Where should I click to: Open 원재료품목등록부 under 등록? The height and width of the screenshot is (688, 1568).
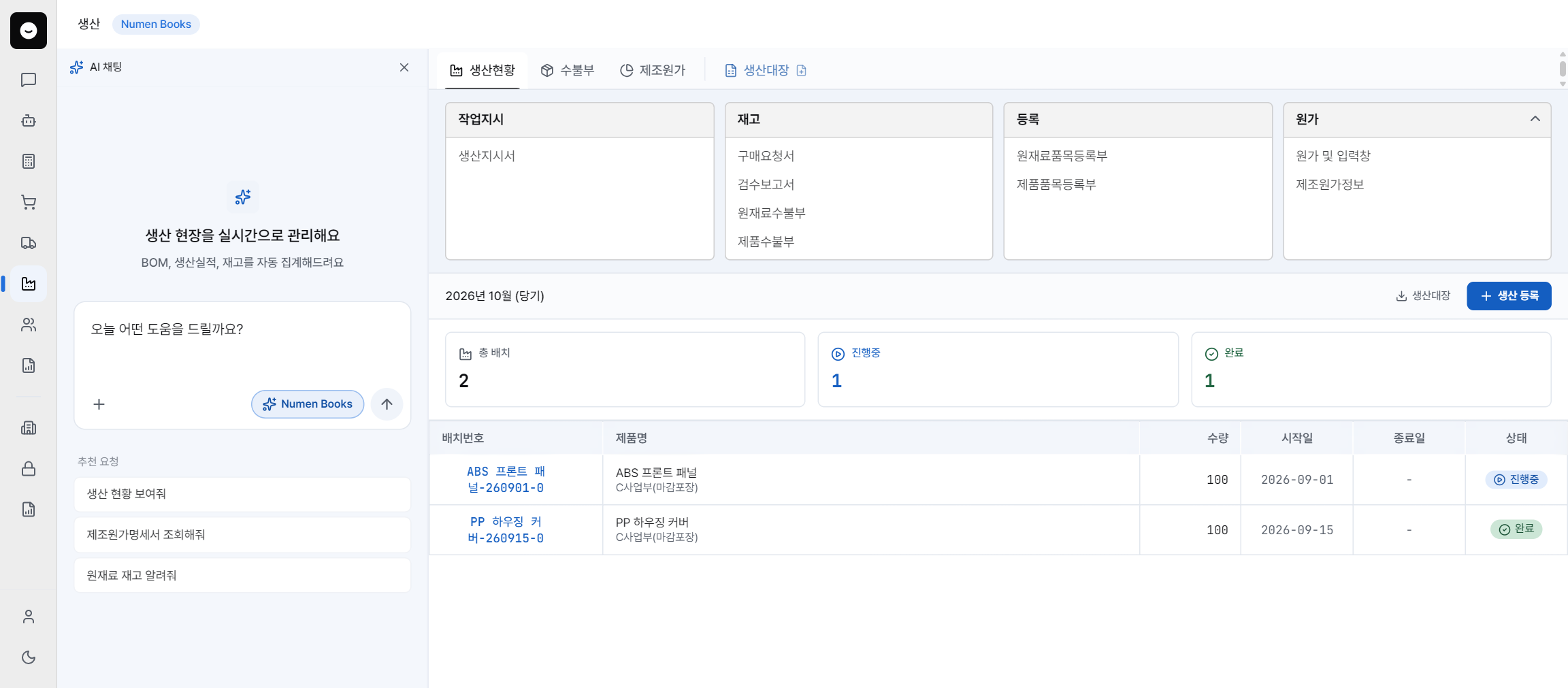[1062, 156]
